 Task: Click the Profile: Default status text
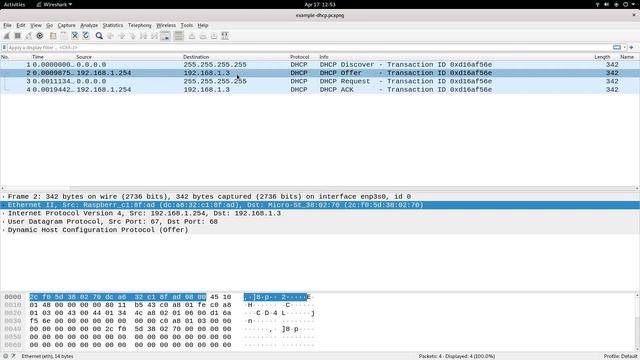tap(620, 356)
